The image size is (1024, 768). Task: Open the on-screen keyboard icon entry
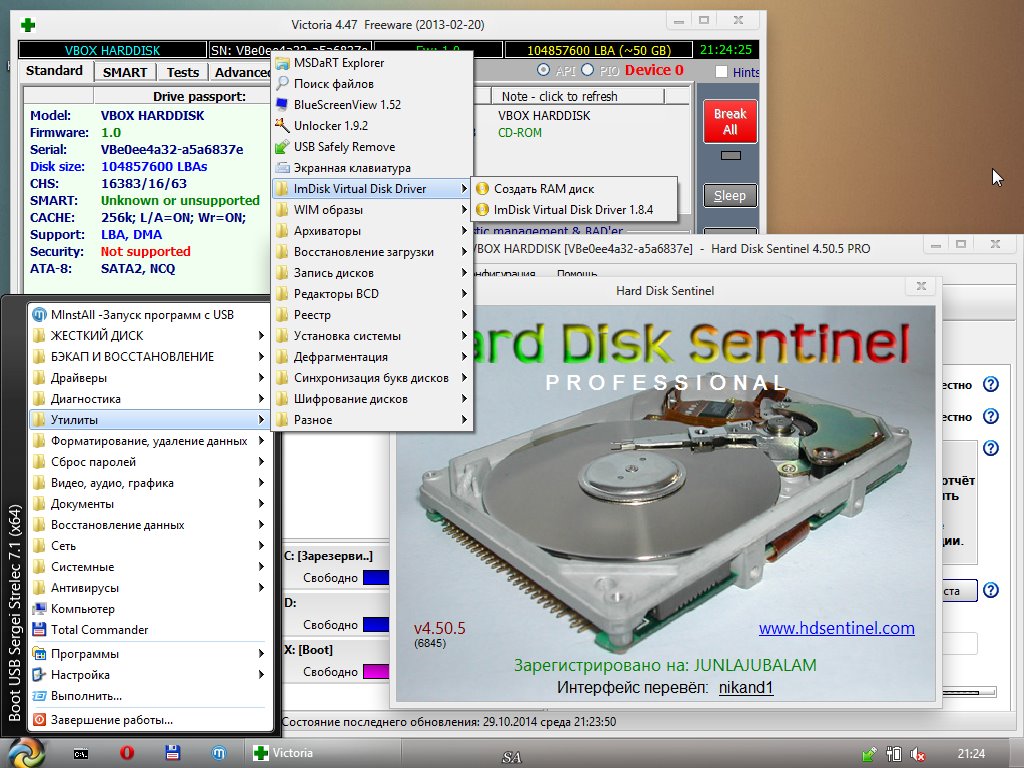pyautogui.click(x=282, y=168)
